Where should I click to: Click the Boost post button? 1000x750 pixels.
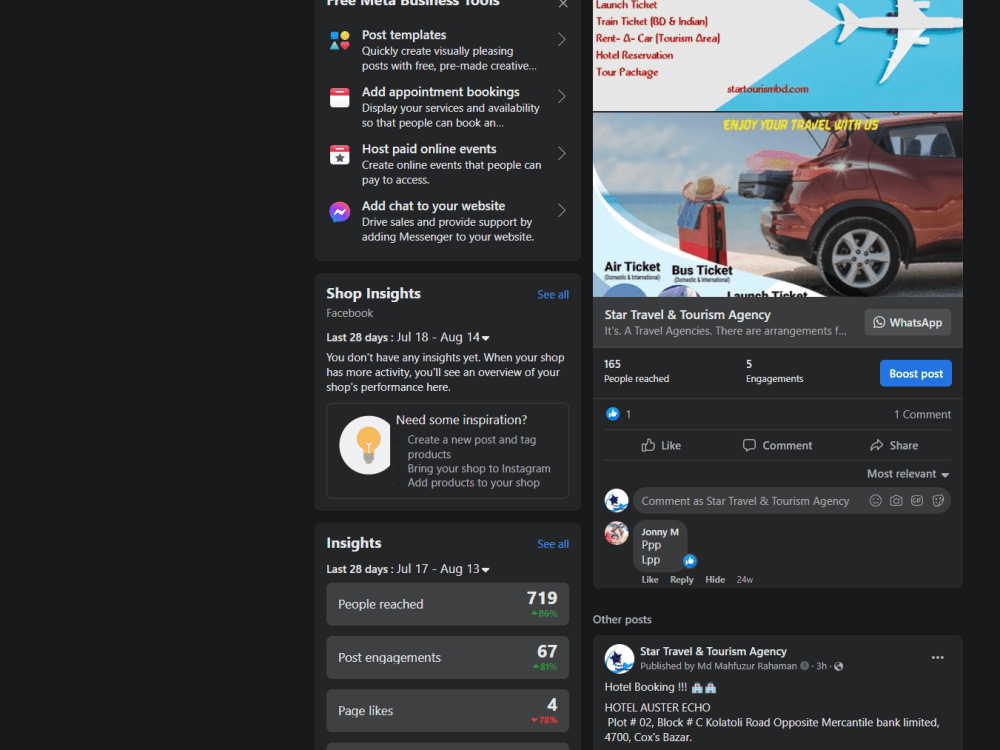pos(916,374)
